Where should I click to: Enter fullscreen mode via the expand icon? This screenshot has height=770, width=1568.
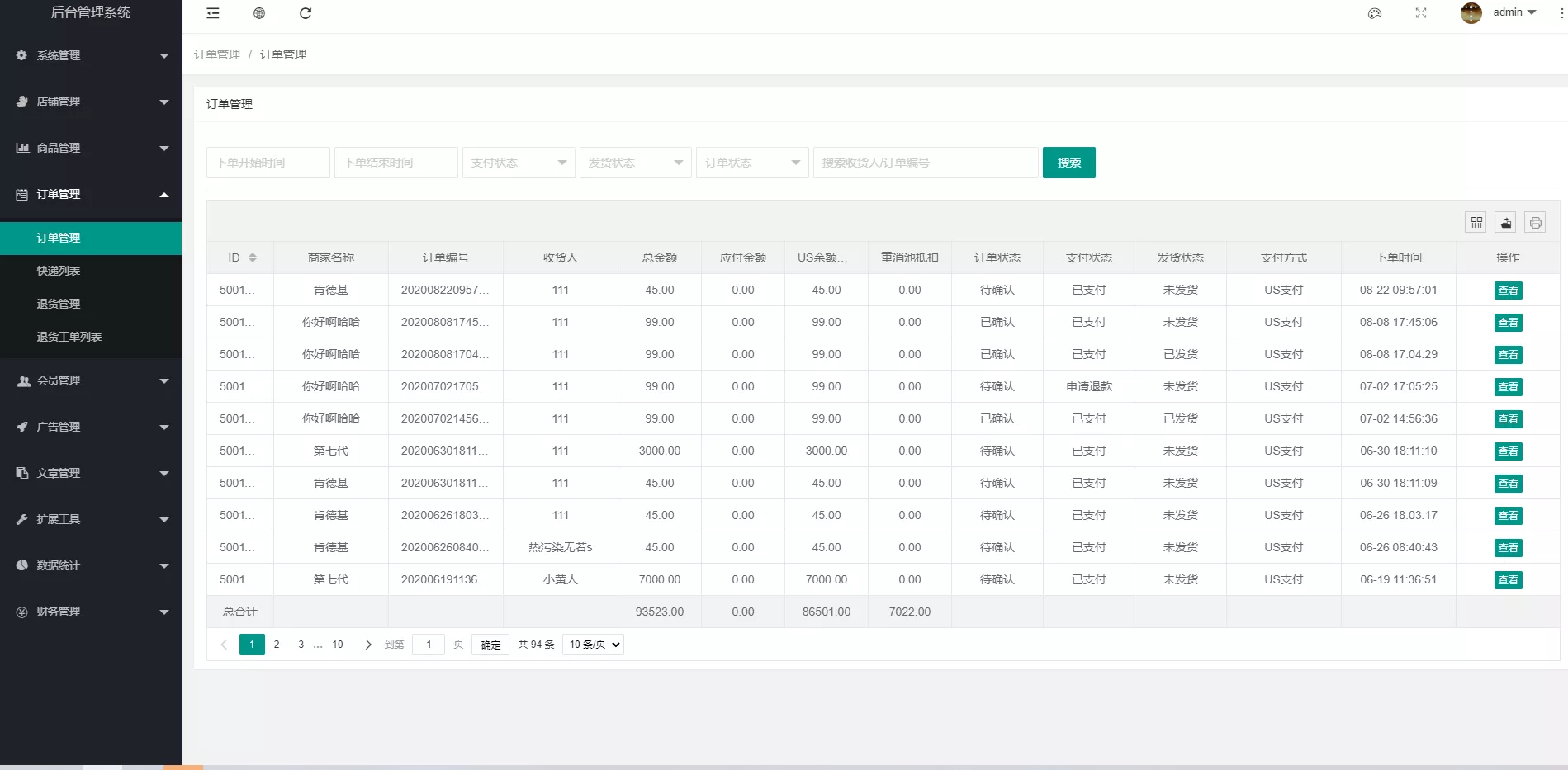1420,13
